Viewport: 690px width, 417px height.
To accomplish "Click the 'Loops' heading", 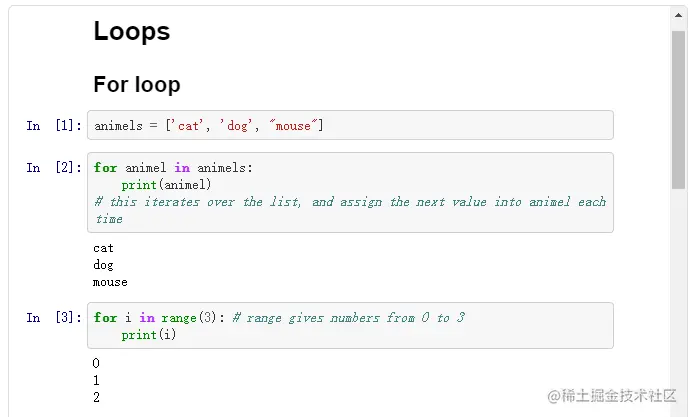I will [132, 31].
